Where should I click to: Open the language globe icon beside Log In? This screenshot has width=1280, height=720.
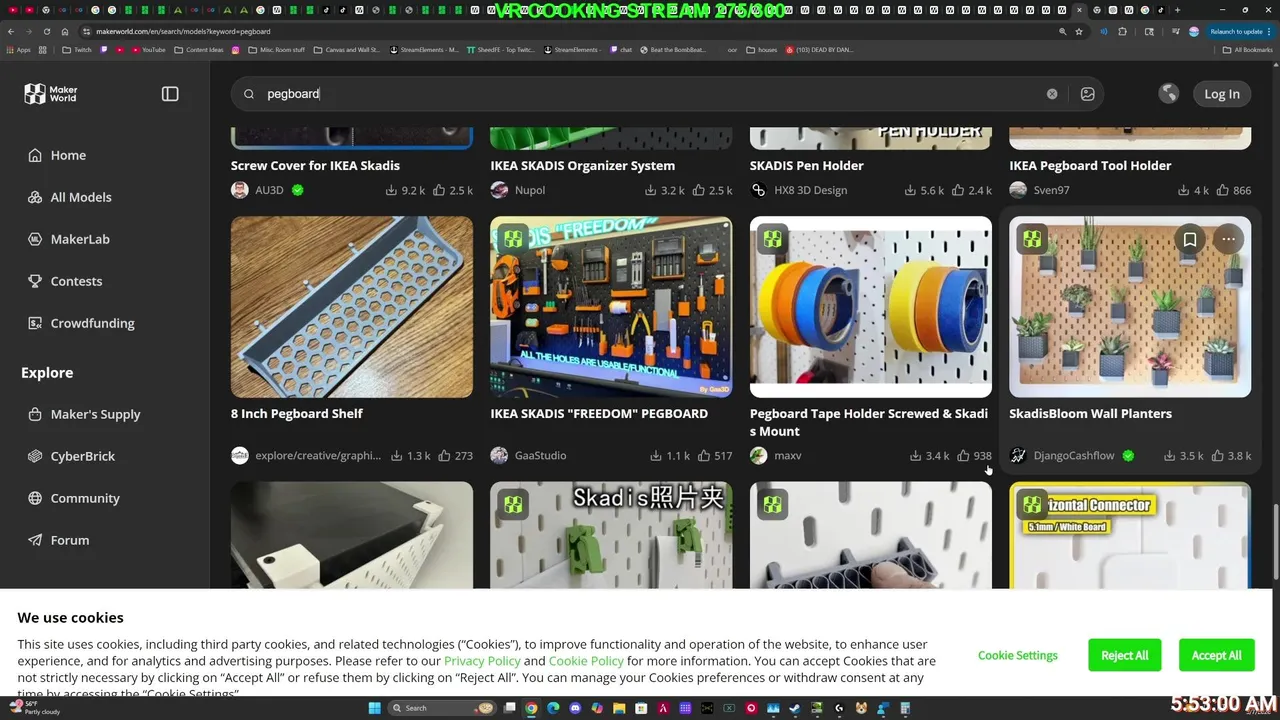tap(1168, 94)
